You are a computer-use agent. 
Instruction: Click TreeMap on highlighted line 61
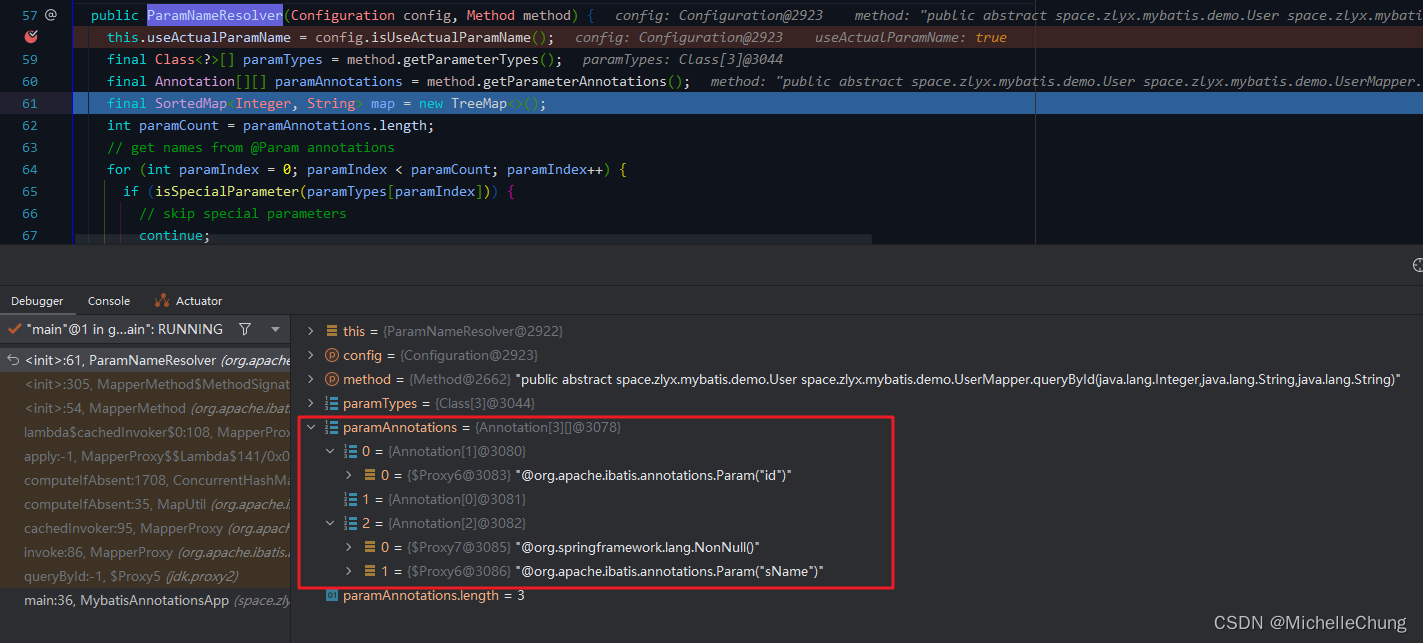[x=478, y=103]
